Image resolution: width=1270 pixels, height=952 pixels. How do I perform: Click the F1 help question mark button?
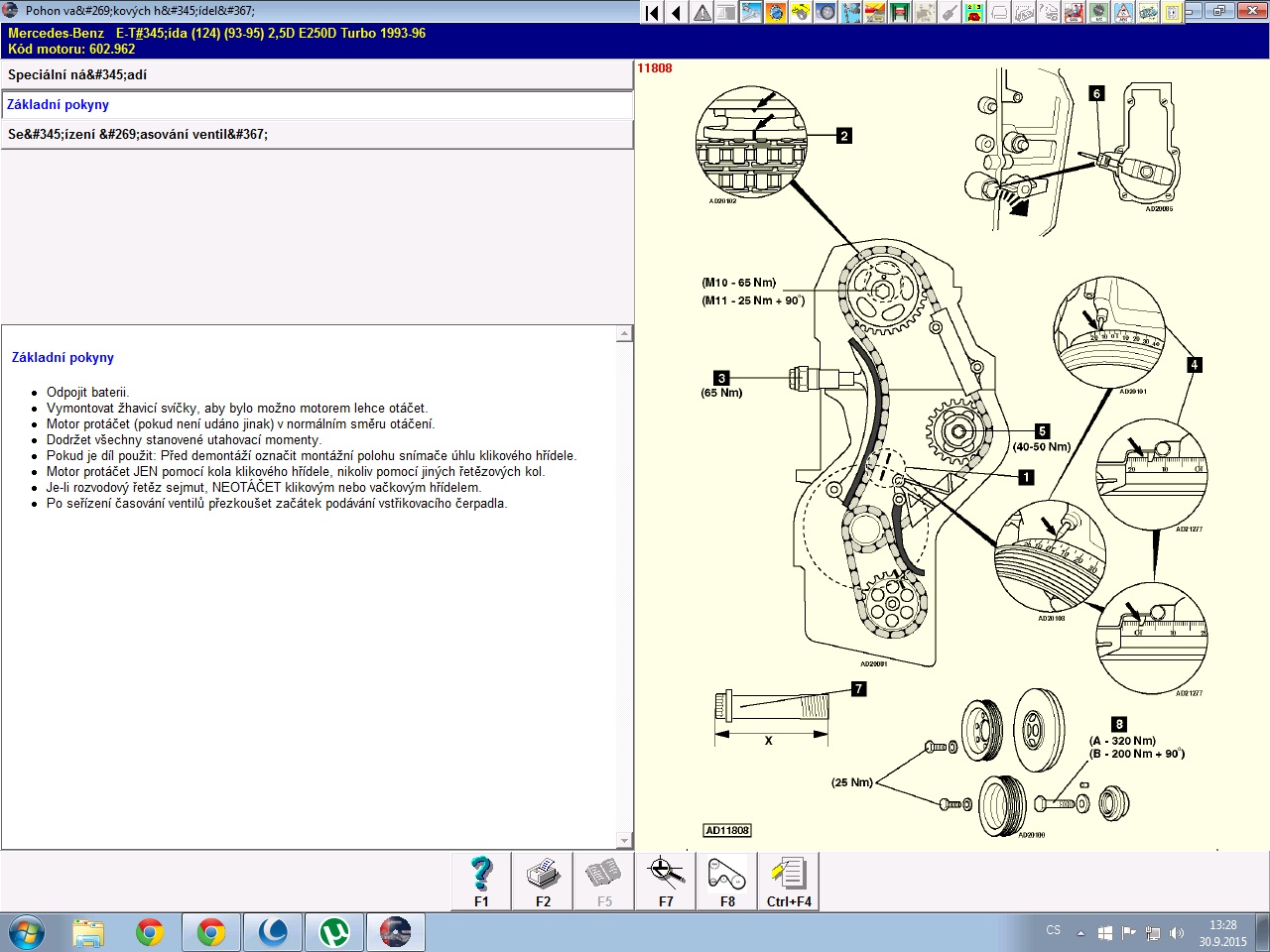coord(481,881)
